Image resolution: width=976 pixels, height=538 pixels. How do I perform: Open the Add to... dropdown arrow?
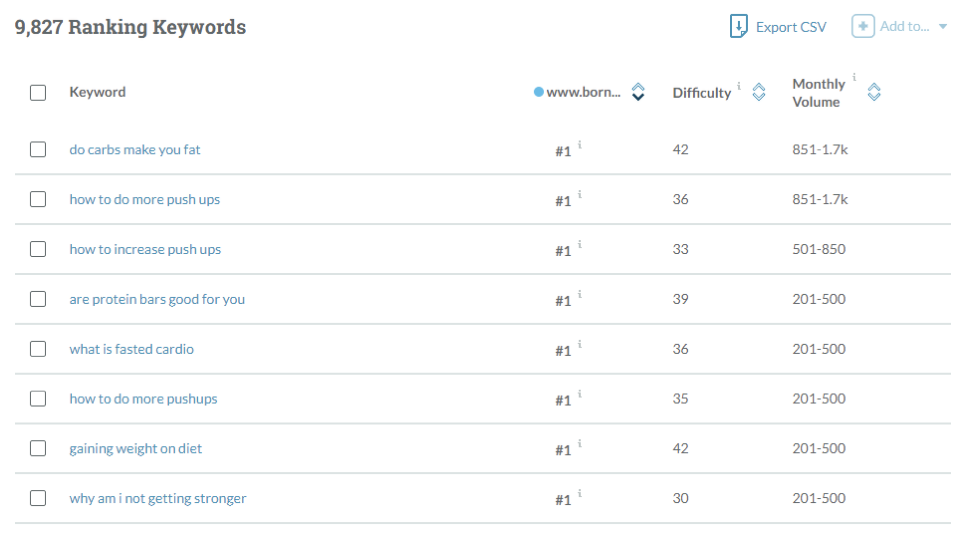[942, 27]
